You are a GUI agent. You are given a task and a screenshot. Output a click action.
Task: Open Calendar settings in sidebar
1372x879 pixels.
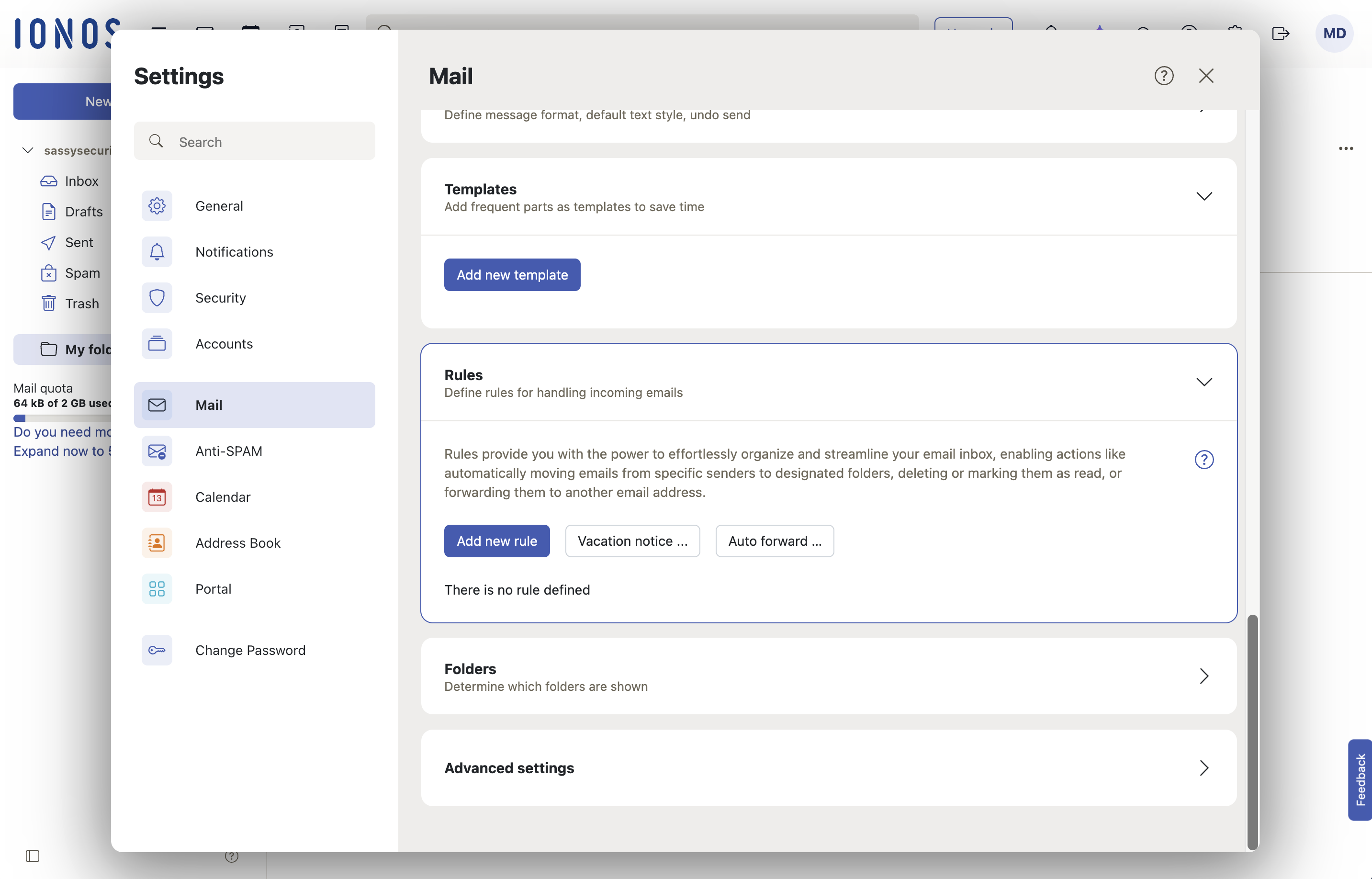pos(223,496)
